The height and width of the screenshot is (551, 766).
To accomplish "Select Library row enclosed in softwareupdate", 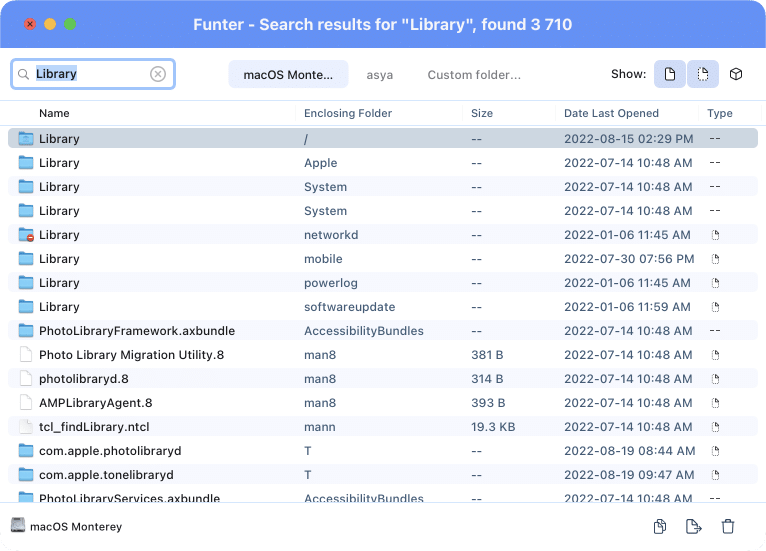I will [x=383, y=307].
